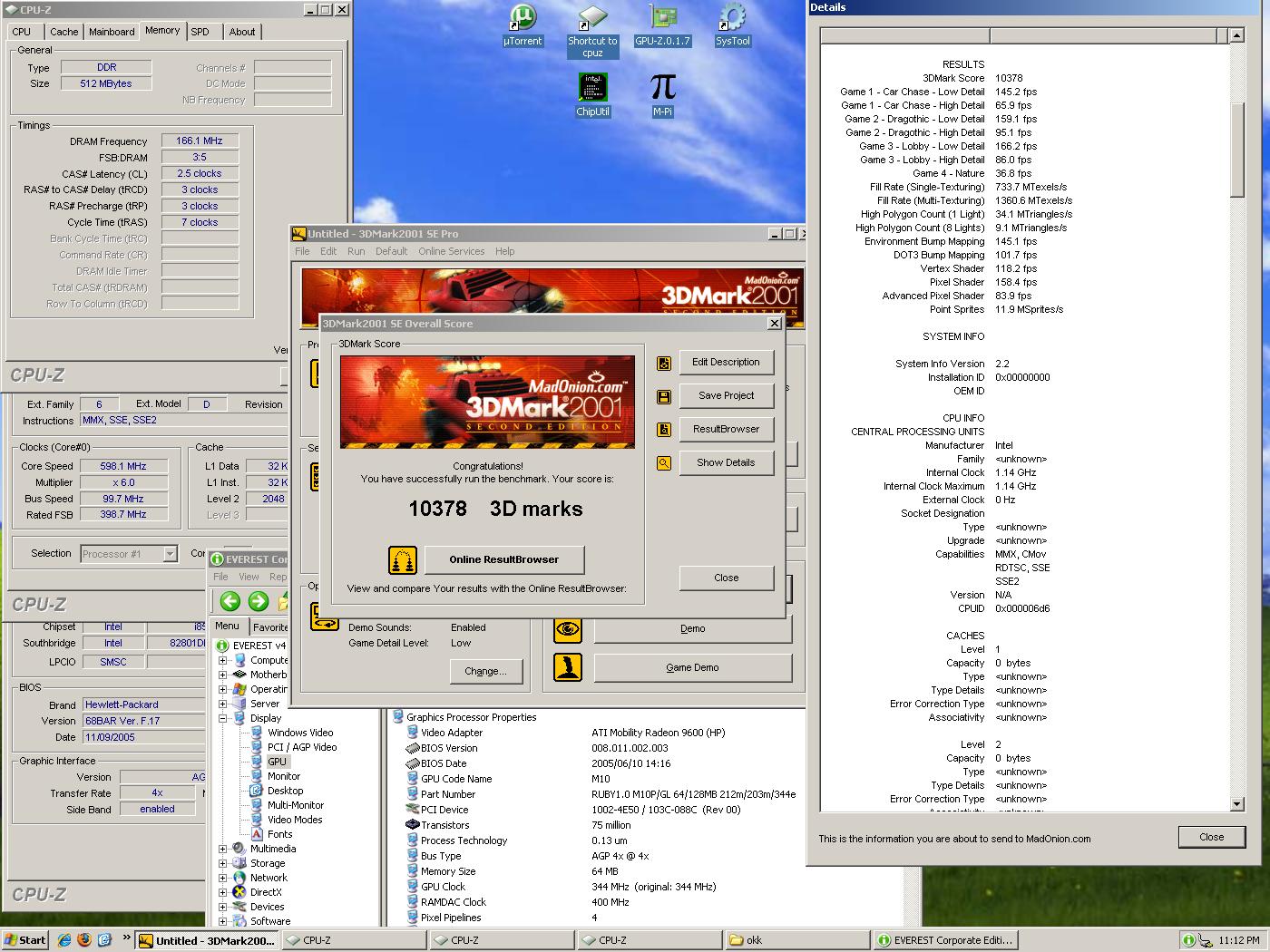
Task: Expand the Motherboard node in EVEREST
Action: tap(223, 675)
